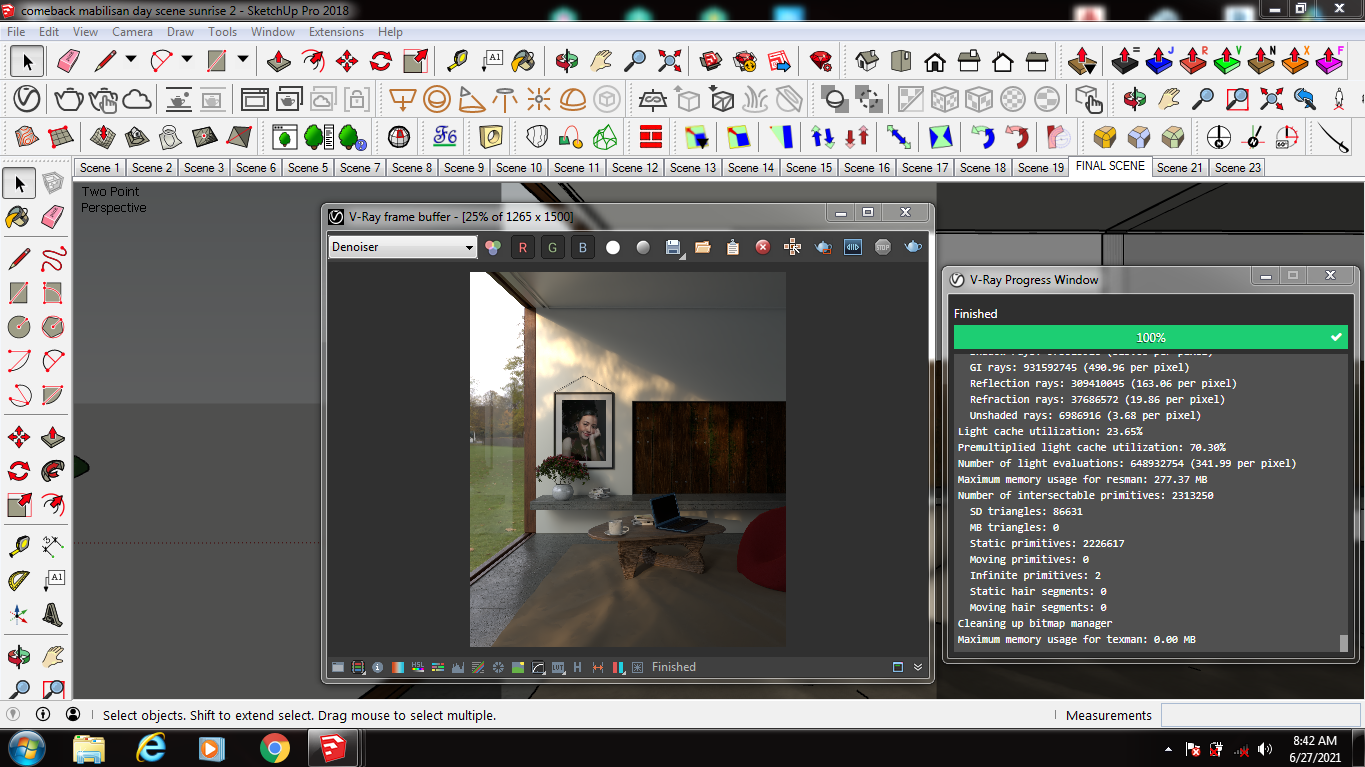The width and height of the screenshot is (1365, 767).
Task: Open the Tools menu
Action: [x=223, y=31]
